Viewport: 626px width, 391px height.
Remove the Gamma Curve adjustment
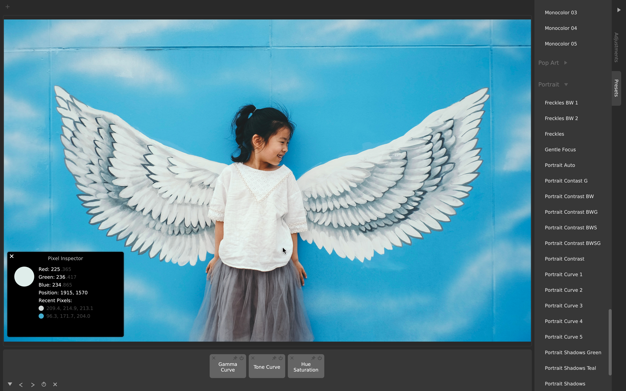(x=214, y=358)
